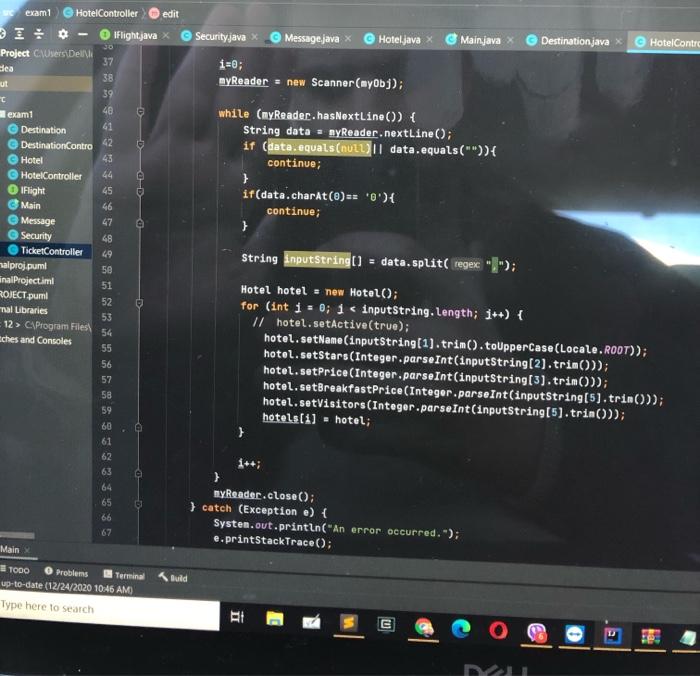Select DestinationController in project tree

coord(50,145)
